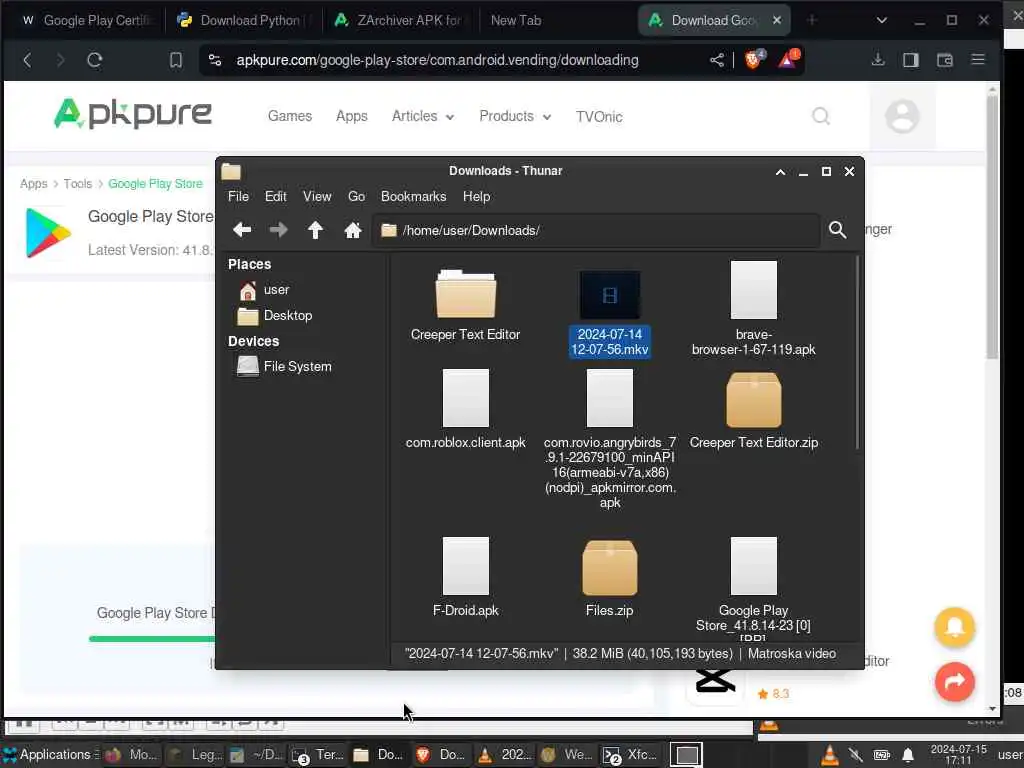
Task: Go back in Thunar file manager
Action: (242, 230)
